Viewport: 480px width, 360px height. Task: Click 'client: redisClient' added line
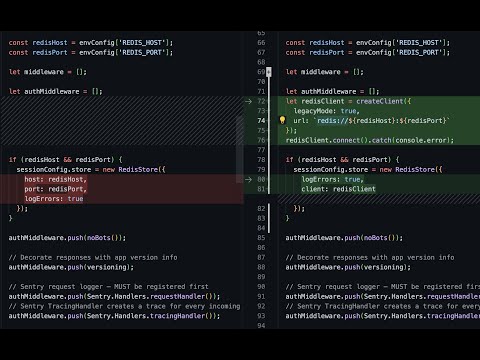(x=338, y=189)
